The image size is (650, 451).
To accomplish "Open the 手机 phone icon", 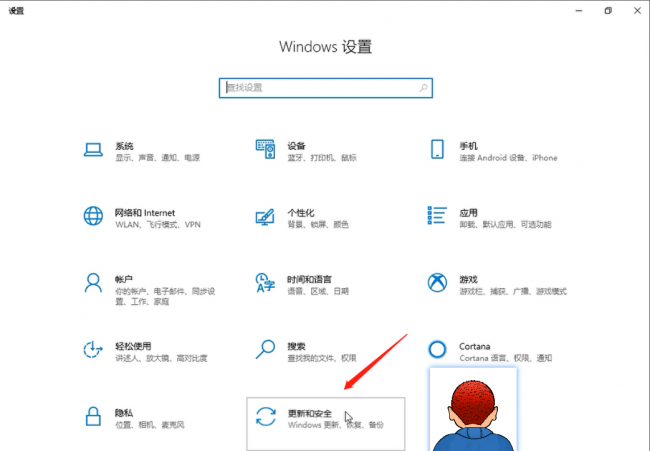I will [x=437, y=149].
